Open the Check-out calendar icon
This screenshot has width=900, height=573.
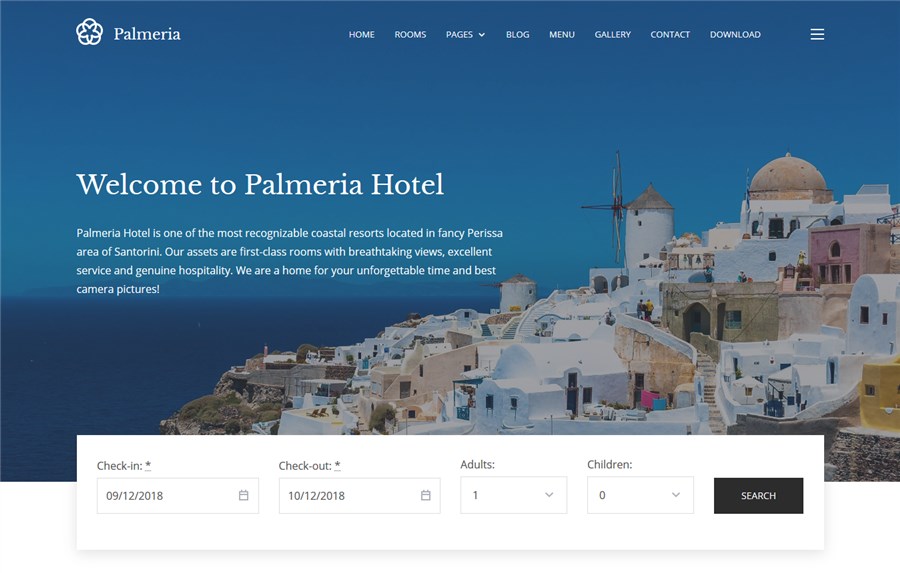tap(425, 495)
